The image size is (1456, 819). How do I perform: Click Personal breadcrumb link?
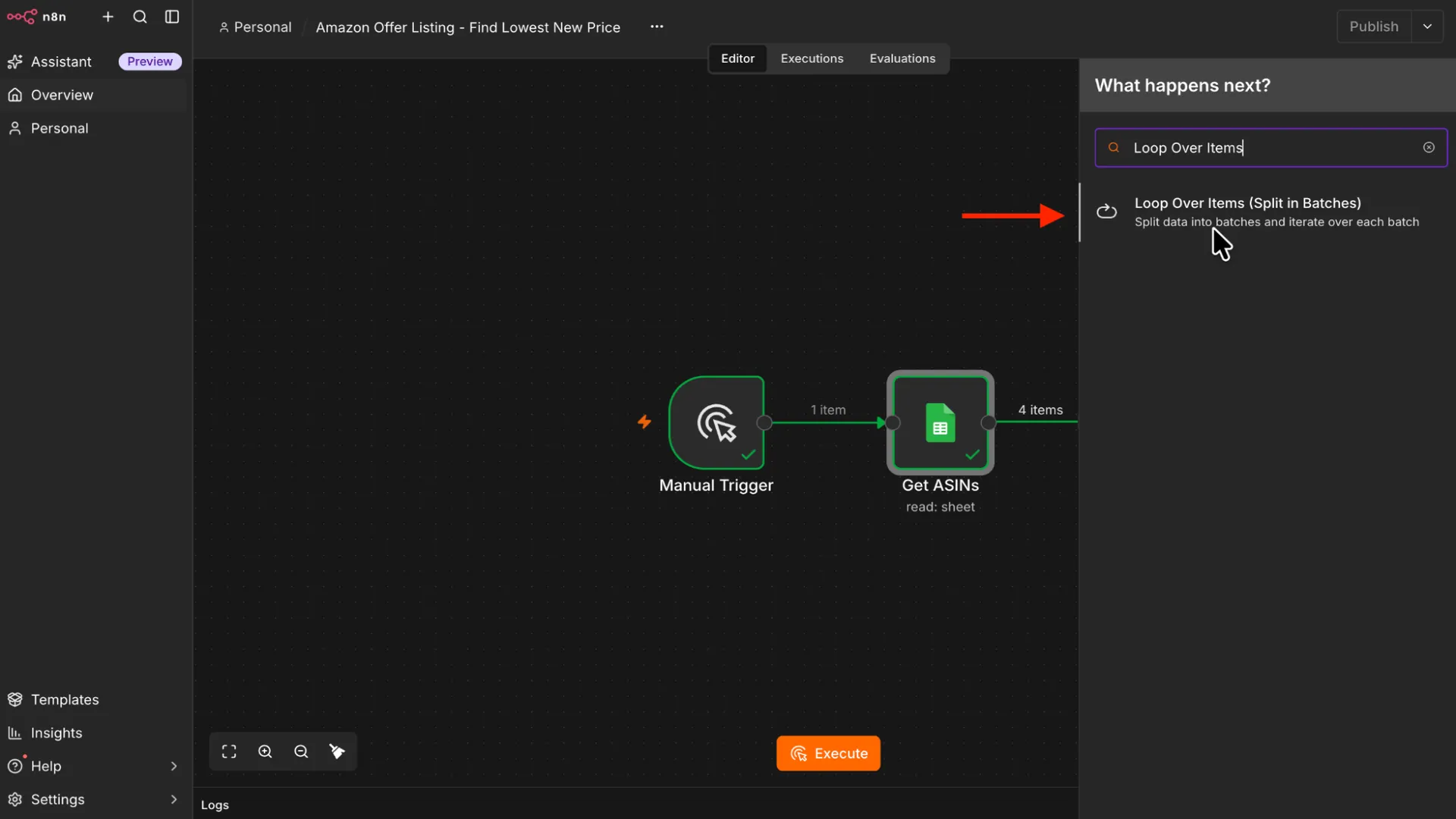tap(255, 27)
